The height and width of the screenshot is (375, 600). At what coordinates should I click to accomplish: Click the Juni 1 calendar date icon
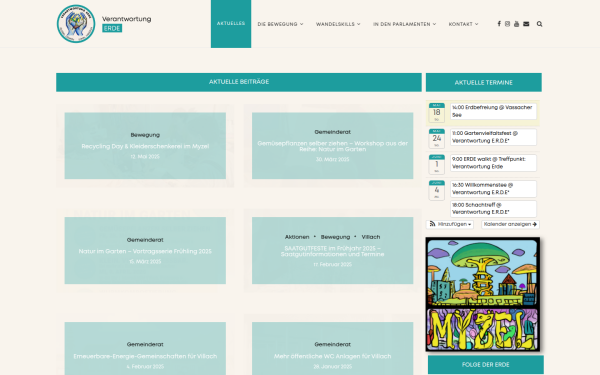click(437, 164)
